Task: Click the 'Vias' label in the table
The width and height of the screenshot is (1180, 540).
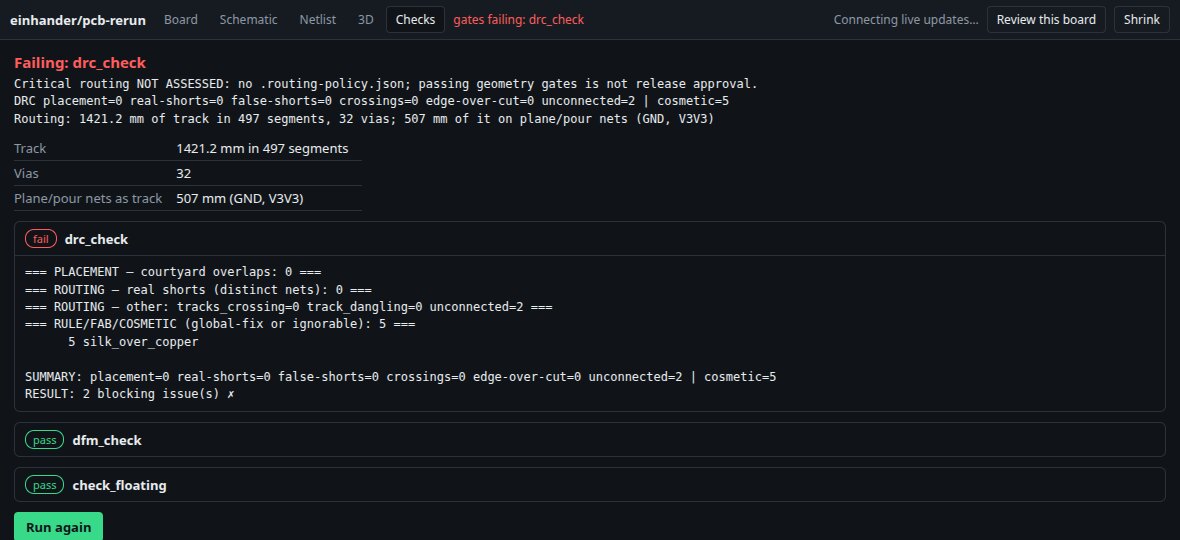Action: [x=26, y=174]
